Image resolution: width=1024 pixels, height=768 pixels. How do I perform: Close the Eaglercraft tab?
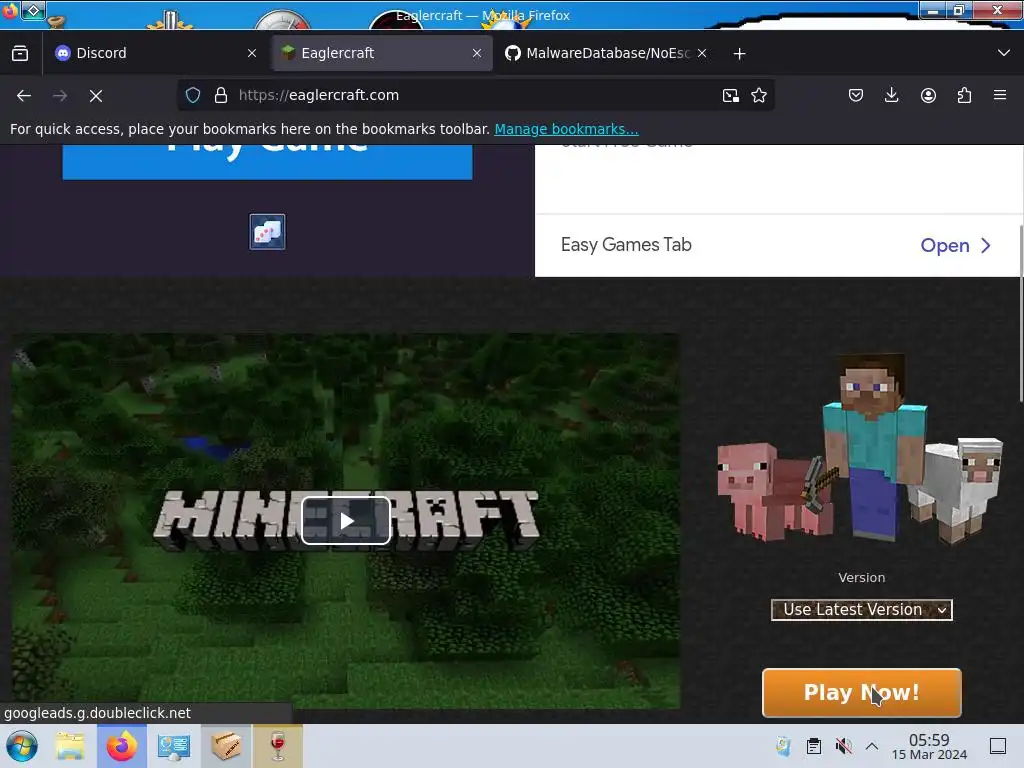coord(477,54)
